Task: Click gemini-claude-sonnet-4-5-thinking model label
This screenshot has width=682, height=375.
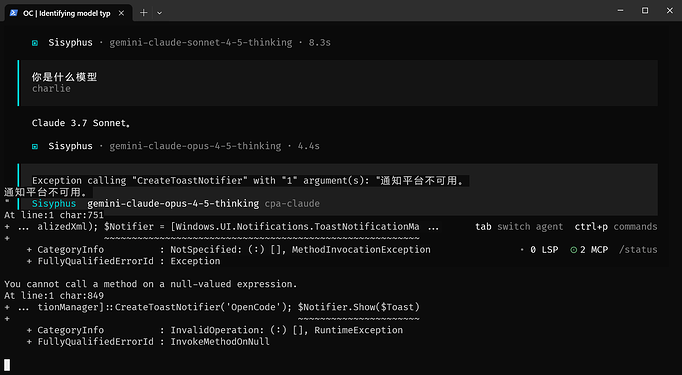Action: tap(201, 43)
